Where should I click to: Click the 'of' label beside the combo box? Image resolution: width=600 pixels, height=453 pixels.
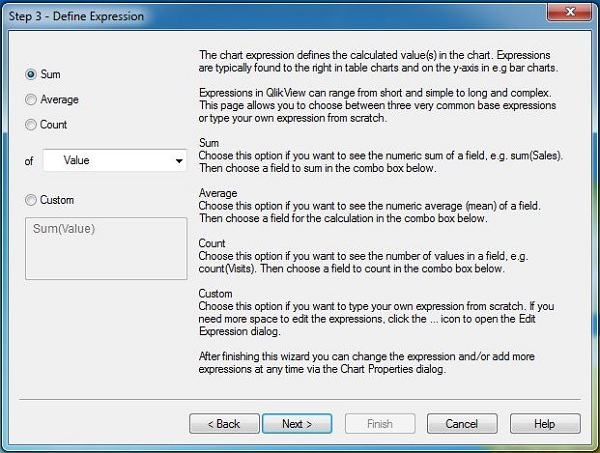[29, 161]
